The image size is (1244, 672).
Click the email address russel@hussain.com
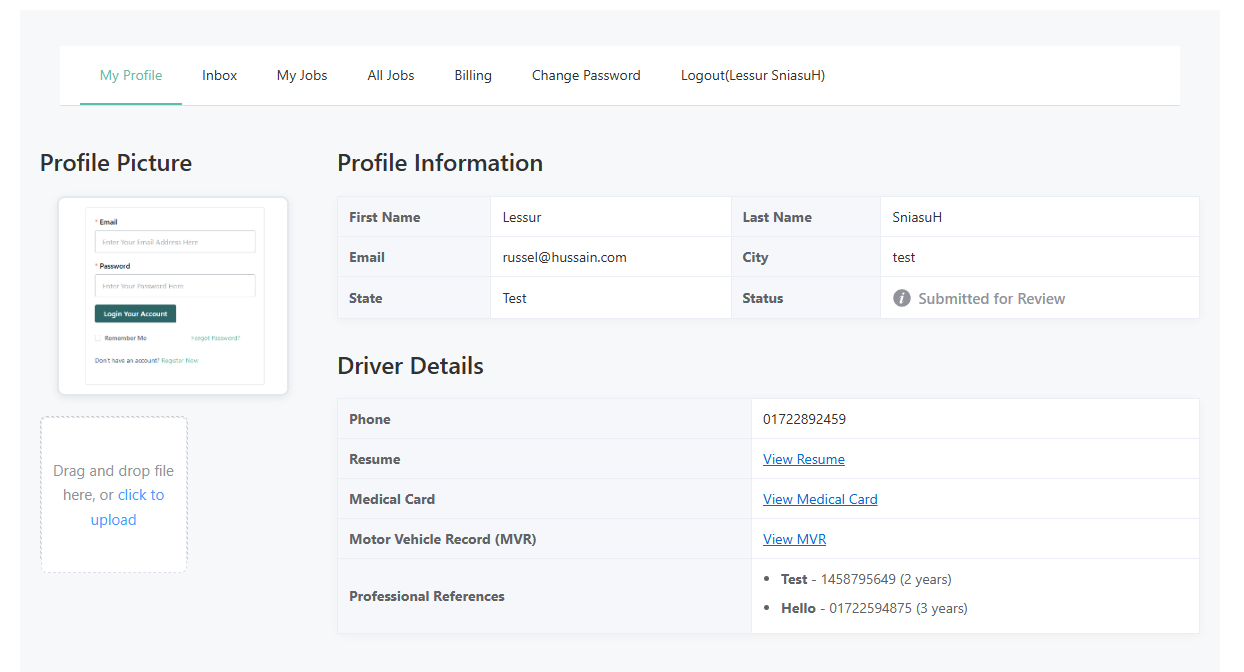pyautogui.click(x=564, y=257)
